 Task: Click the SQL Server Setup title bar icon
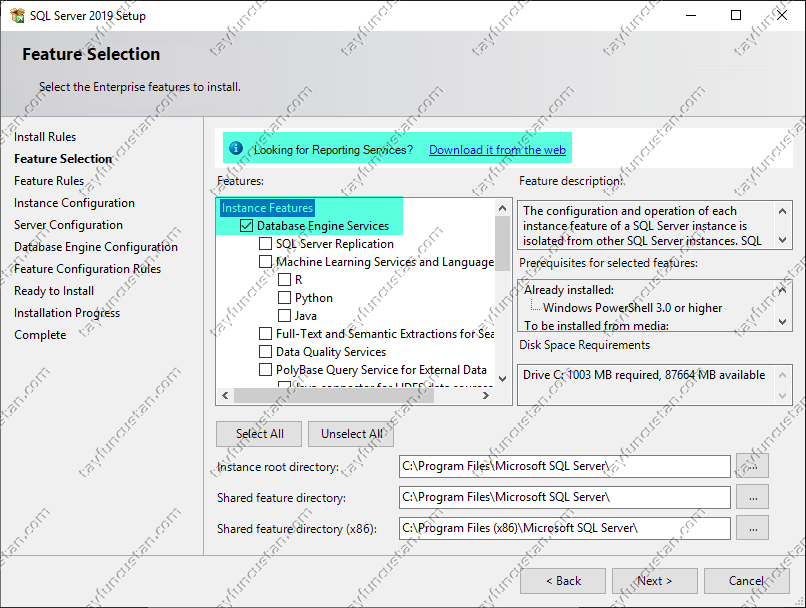point(17,15)
